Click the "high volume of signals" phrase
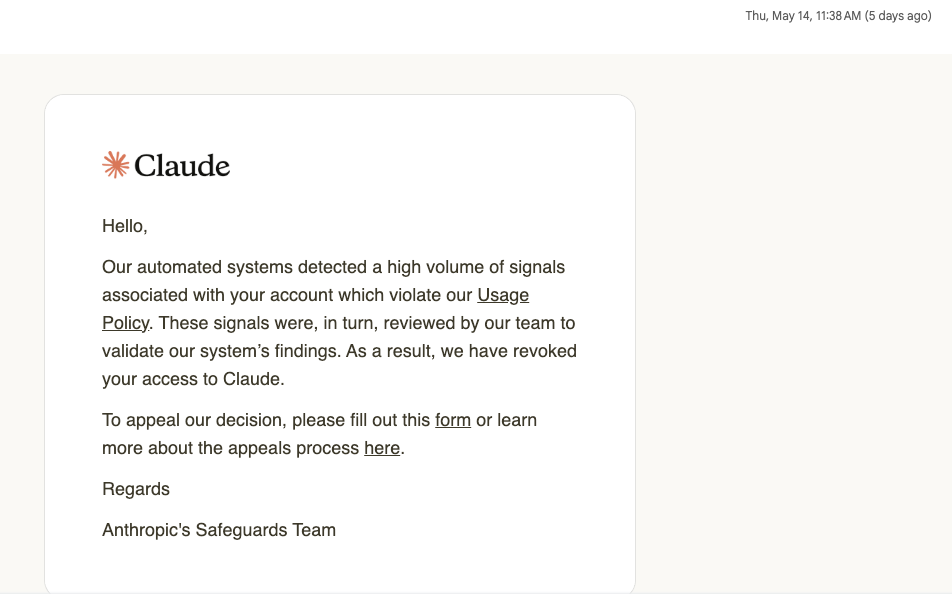Viewport: 952px width, 607px height. (x=476, y=267)
